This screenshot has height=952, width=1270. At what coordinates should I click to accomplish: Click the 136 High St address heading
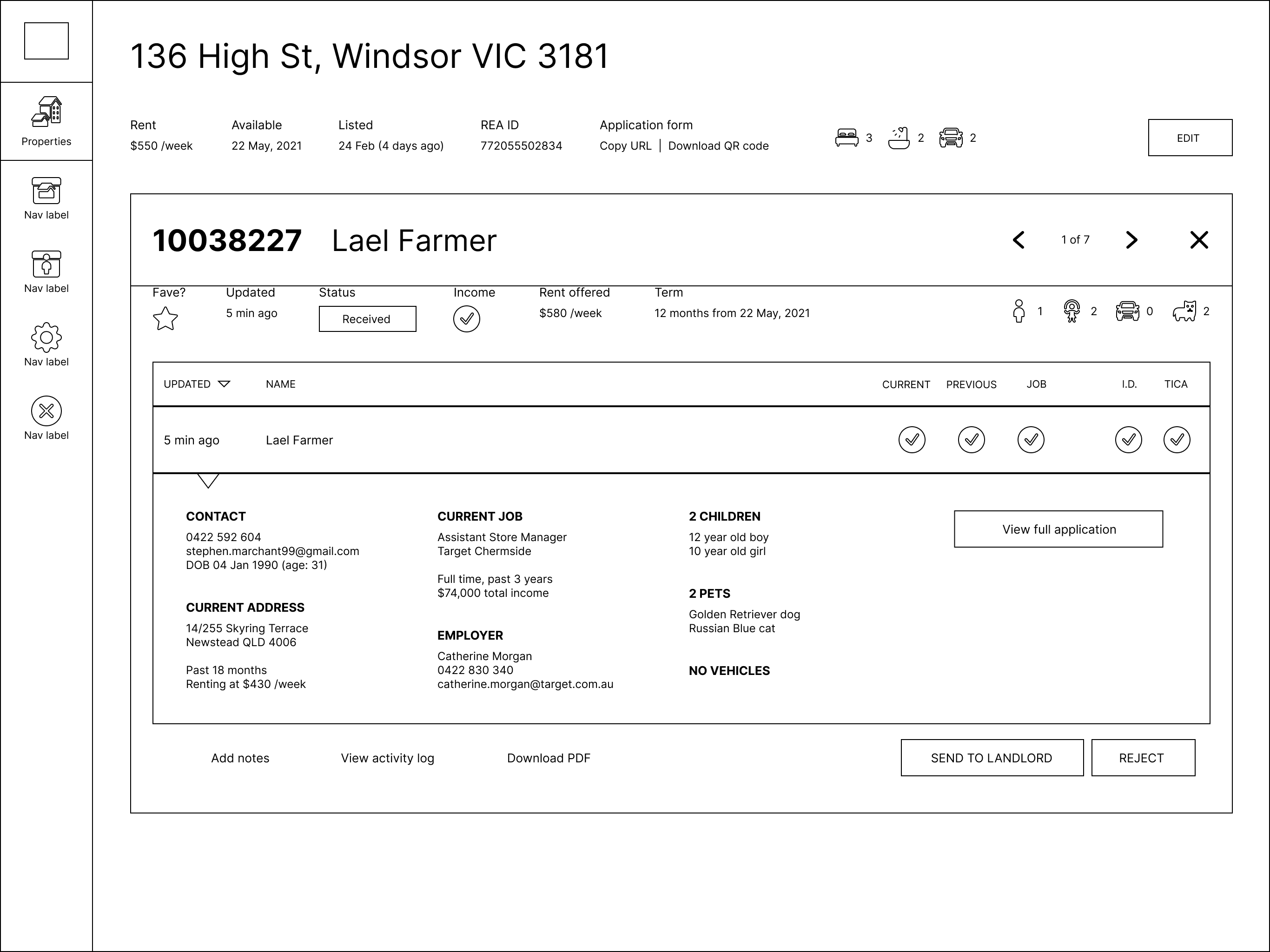click(x=369, y=56)
